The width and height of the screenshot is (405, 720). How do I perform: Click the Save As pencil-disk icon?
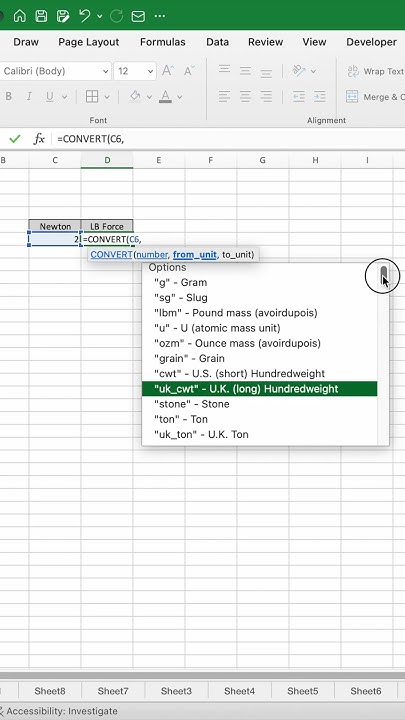(x=62, y=16)
